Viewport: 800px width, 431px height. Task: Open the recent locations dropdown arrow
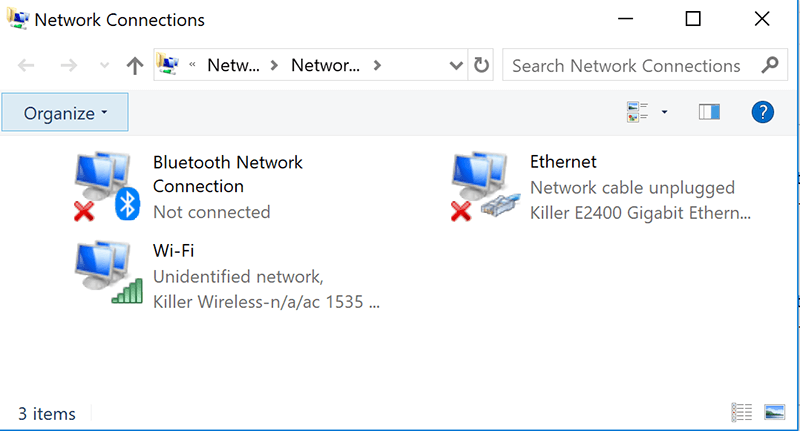pos(104,66)
